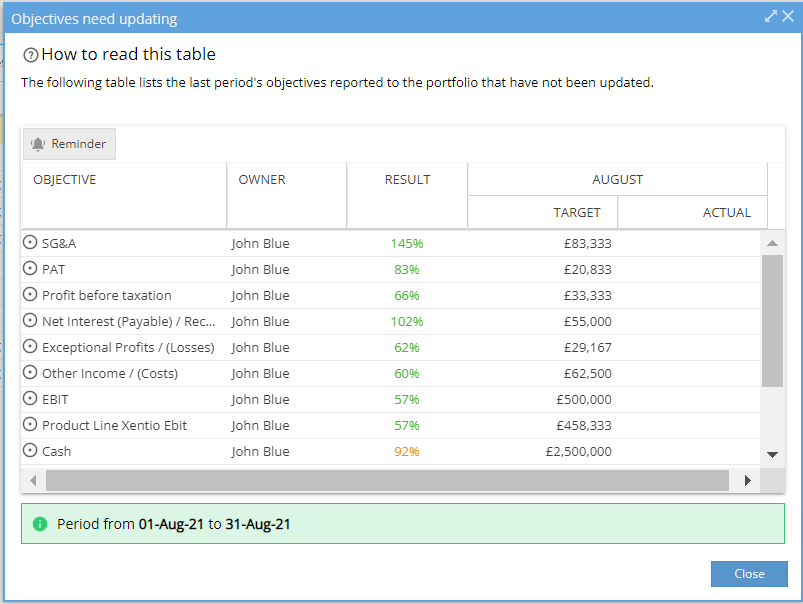Screen dimensions: 803x604
Task: Click the Objectives need updating dialog title
Action: (94, 19)
